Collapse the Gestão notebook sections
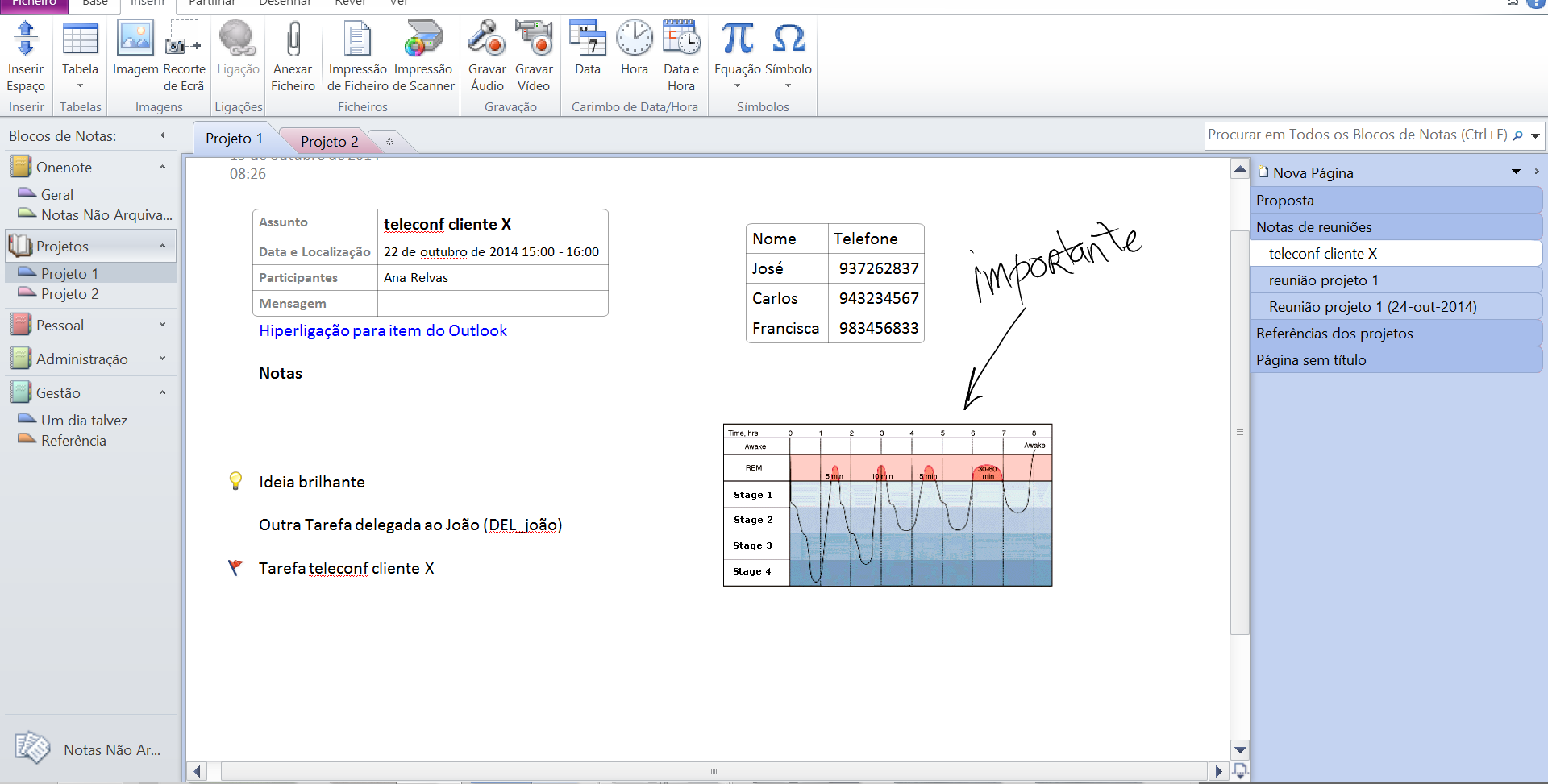This screenshot has width=1548, height=784. click(162, 392)
